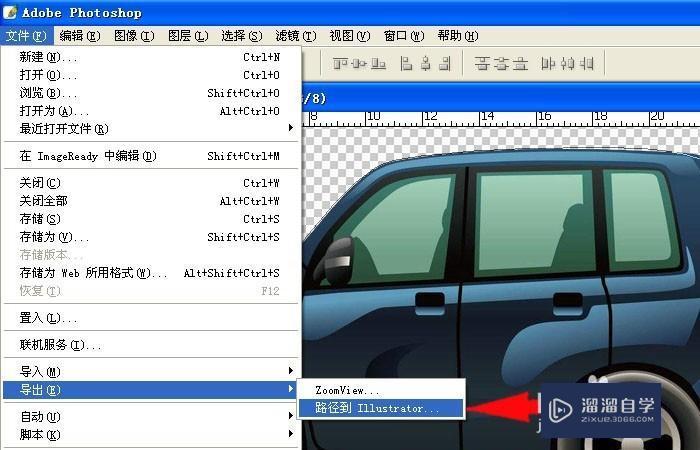The image size is (700, 450).
Task: Choose ZoomView... in the export submenu
Action: [x=381, y=390]
